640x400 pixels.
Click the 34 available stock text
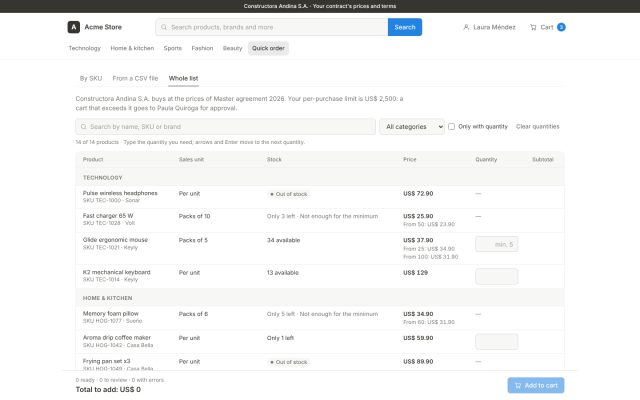(283, 240)
